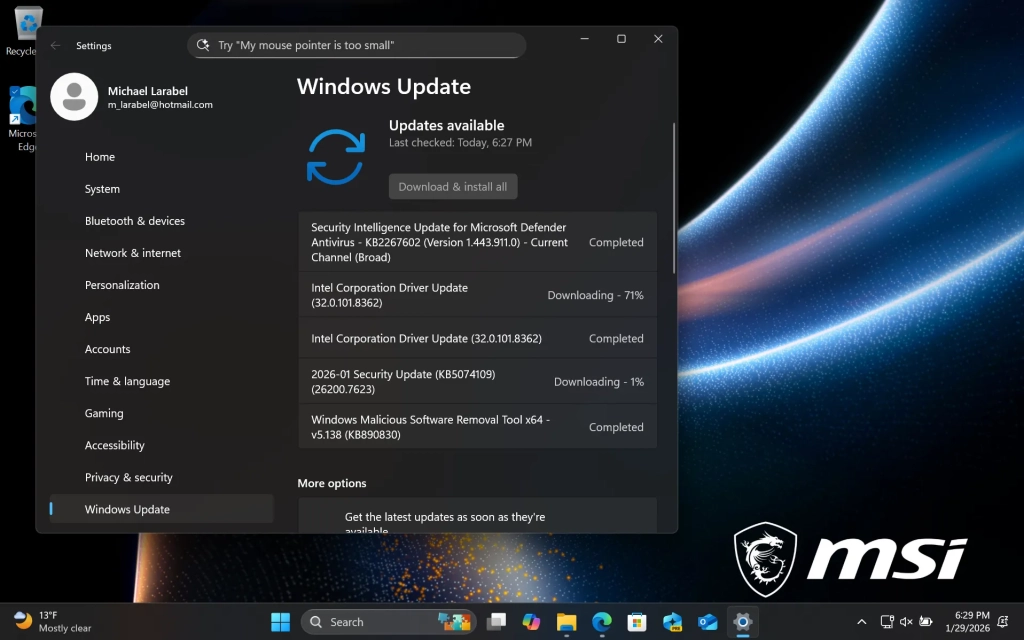This screenshot has width=1024, height=640.
Task: Click Download & install all button
Action: (453, 187)
